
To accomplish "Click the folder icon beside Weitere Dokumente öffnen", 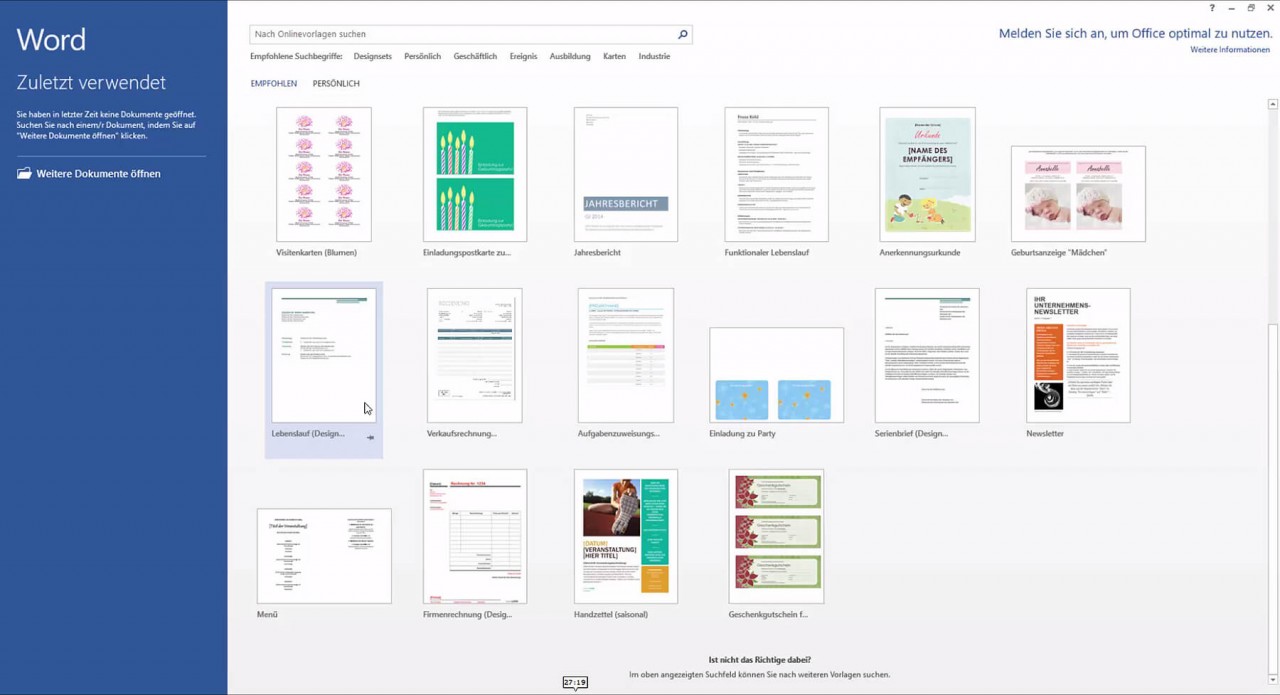I will 23,172.
